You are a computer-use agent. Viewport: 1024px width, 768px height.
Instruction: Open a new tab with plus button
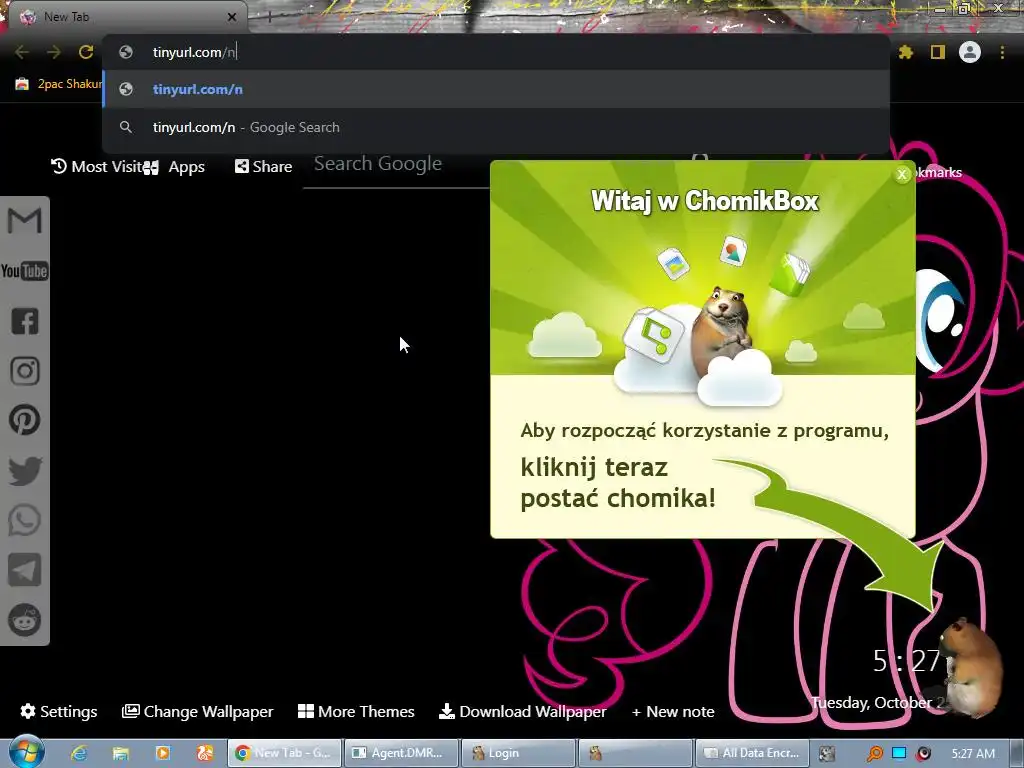click(269, 17)
